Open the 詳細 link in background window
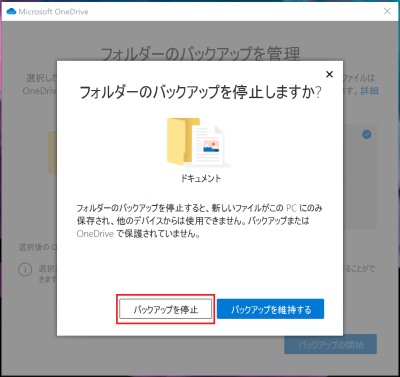Screen dimensions: 400x377 pos(369,91)
